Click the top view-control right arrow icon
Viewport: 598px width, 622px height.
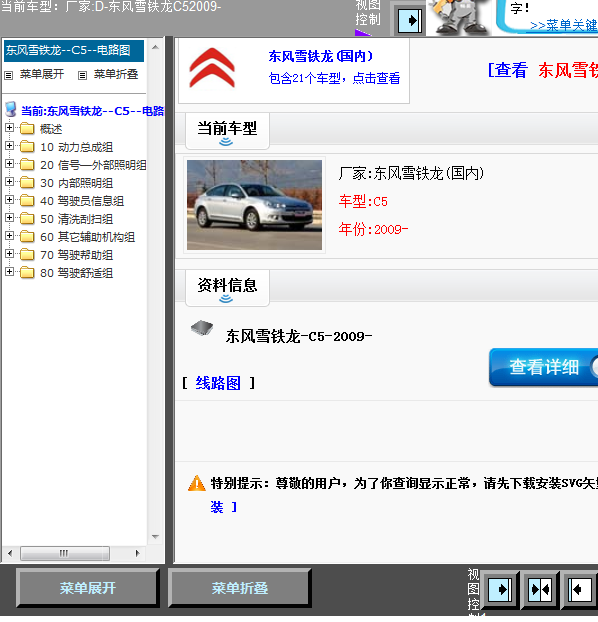click(x=410, y=21)
